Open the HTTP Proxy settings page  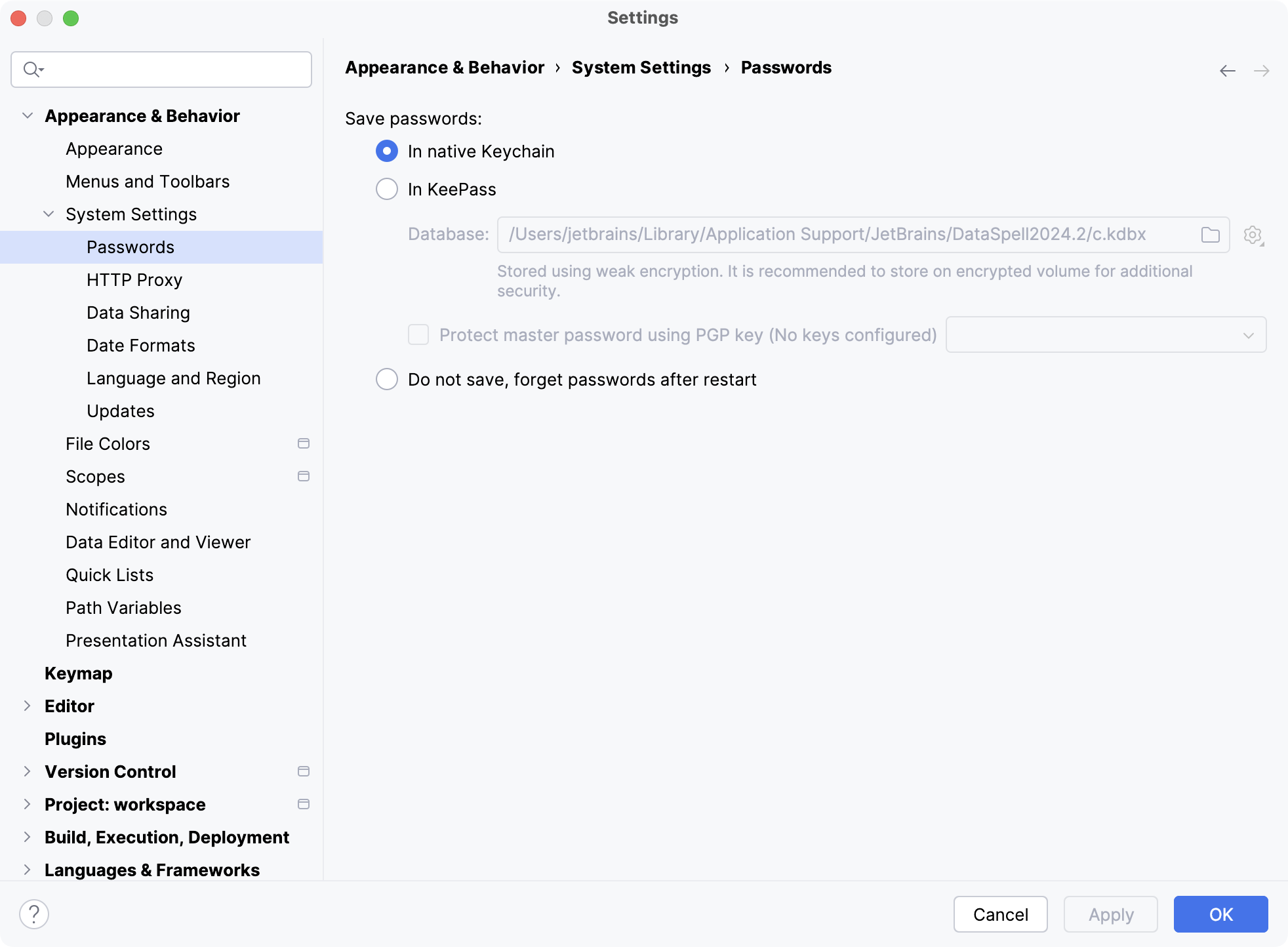point(134,280)
